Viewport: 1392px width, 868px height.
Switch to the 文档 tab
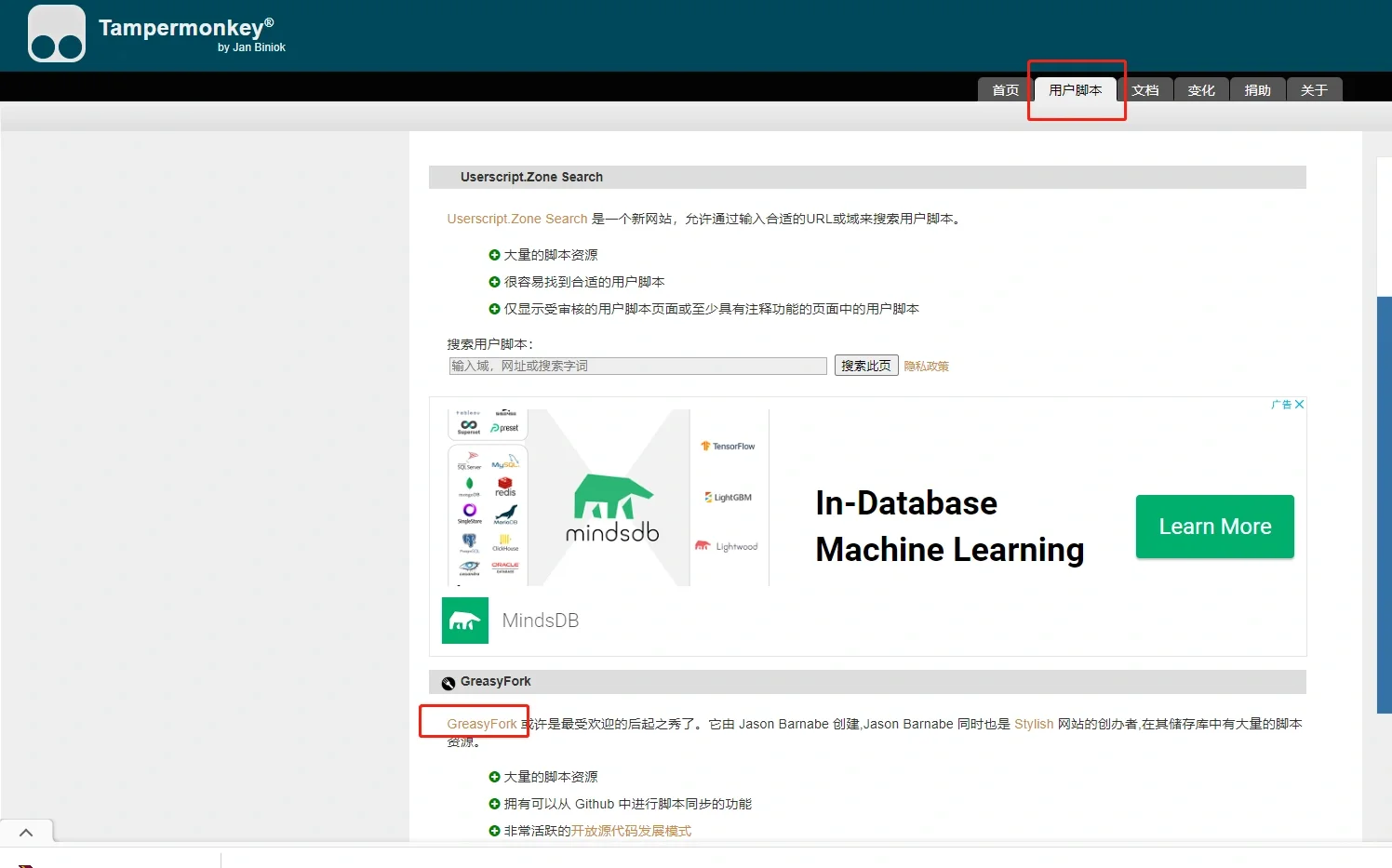(x=1145, y=90)
